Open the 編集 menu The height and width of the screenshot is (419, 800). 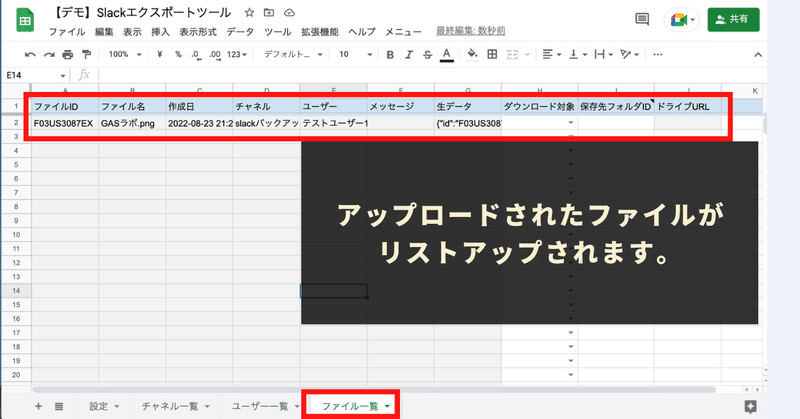[x=104, y=32]
